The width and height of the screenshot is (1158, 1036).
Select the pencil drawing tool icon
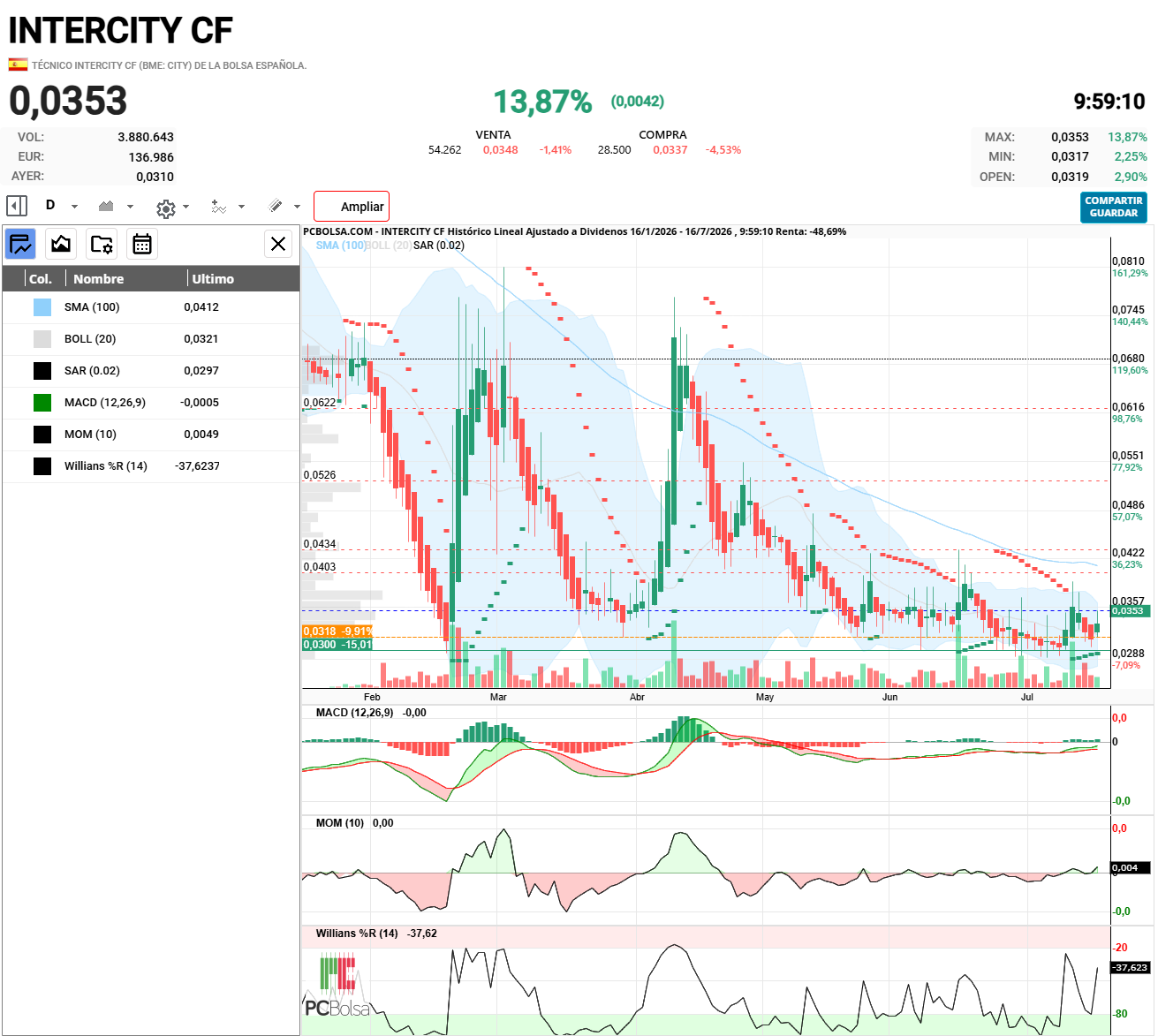point(276,206)
